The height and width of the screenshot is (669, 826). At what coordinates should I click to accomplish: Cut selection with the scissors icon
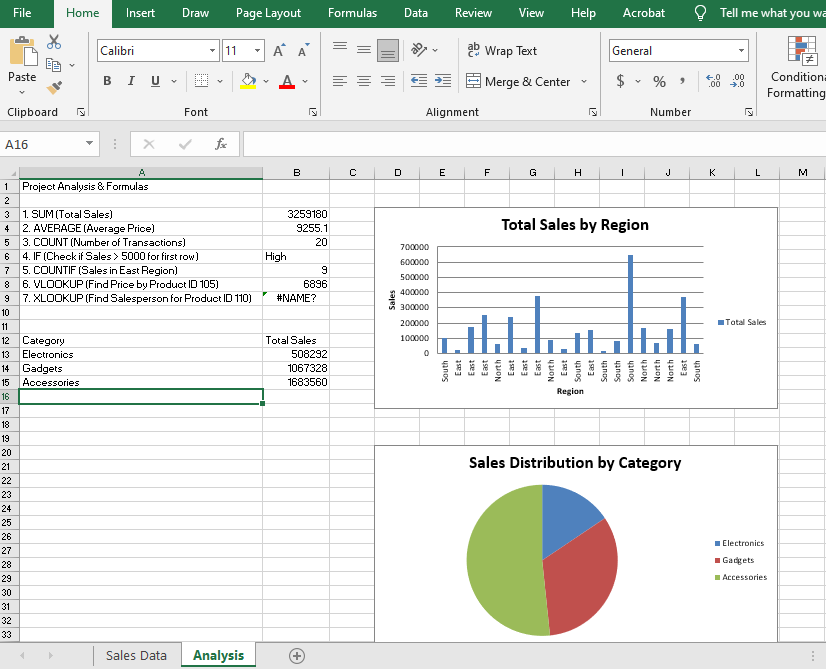(54, 42)
